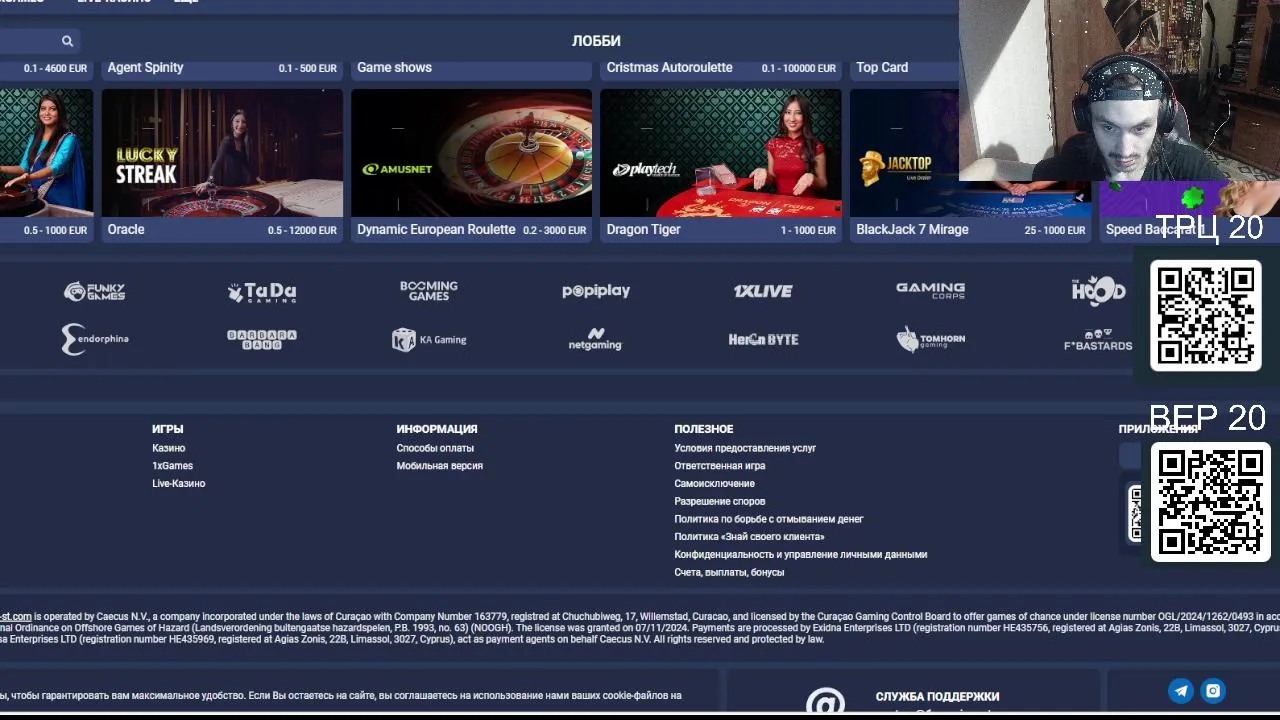Image resolution: width=1280 pixels, height=720 pixels.
Task: Open the Endorphina provider logo
Action: [95, 339]
